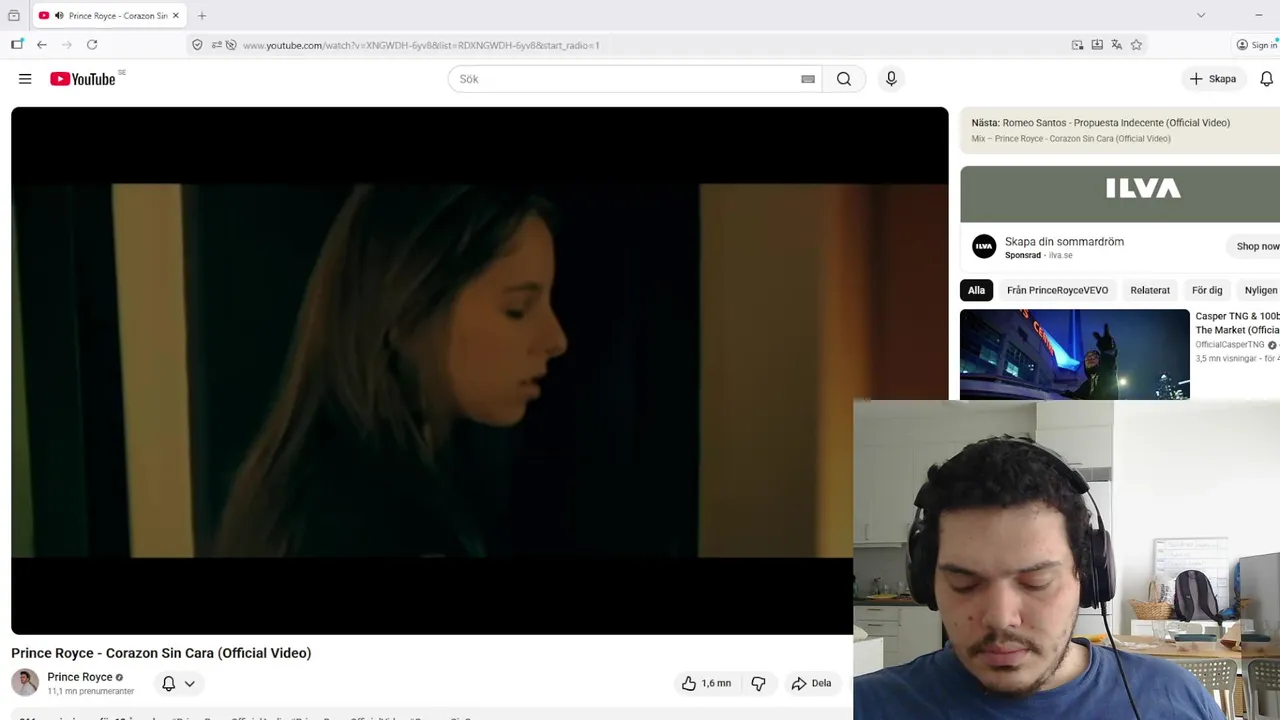Like the video with thumbs up
Viewport: 1280px width, 720px height.
click(x=706, y=683)
